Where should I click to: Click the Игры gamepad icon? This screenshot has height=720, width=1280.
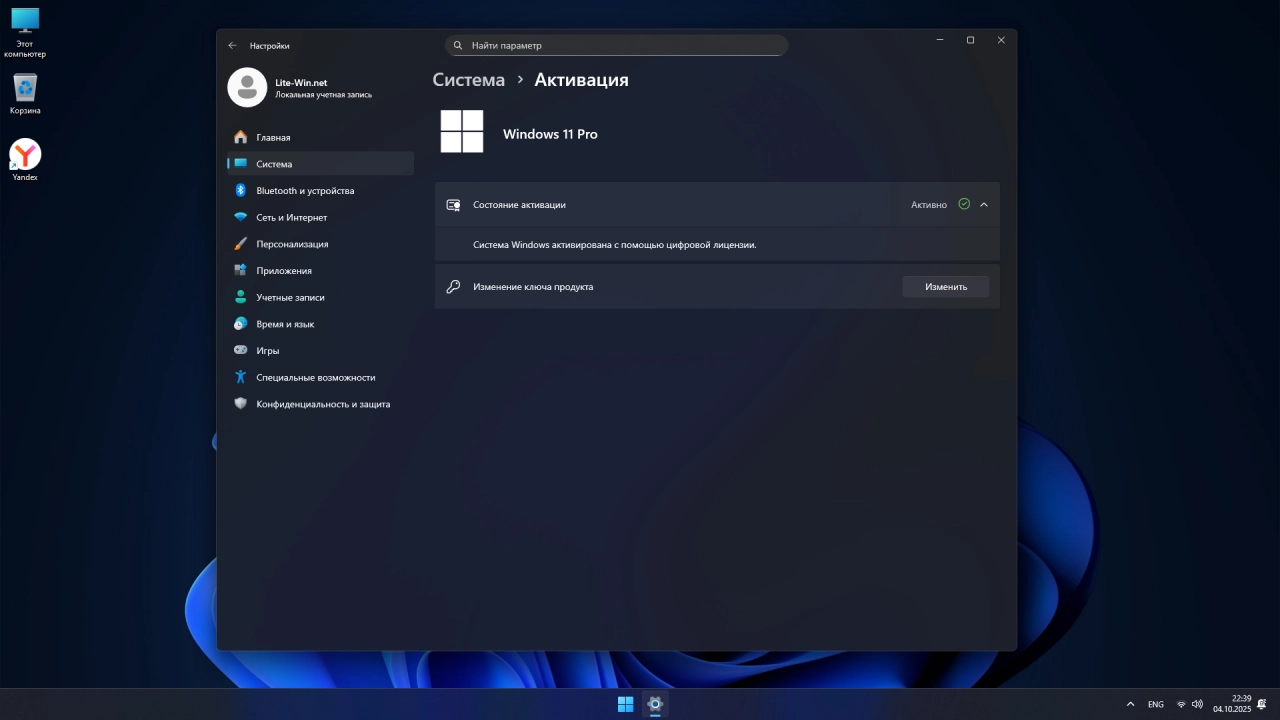240,350
